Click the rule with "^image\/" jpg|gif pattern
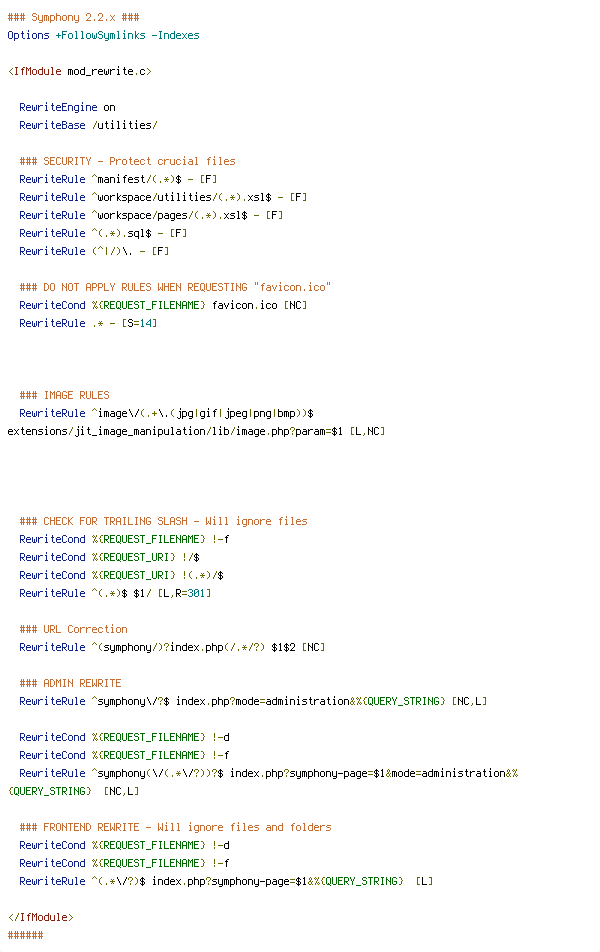The height and width of the screenshot is (952, 600). click(x=166, y=413)
